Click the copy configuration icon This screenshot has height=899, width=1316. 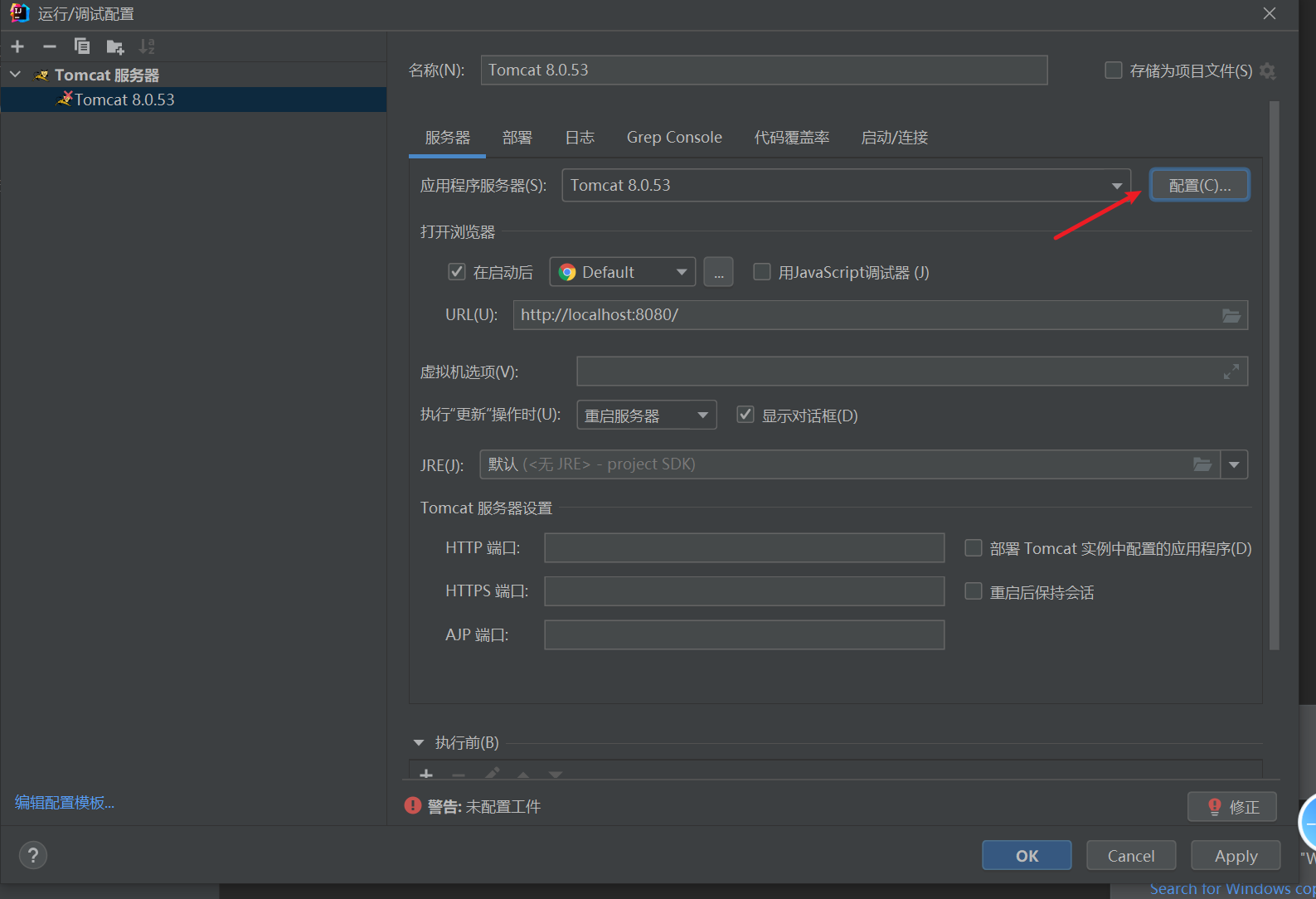81,46
